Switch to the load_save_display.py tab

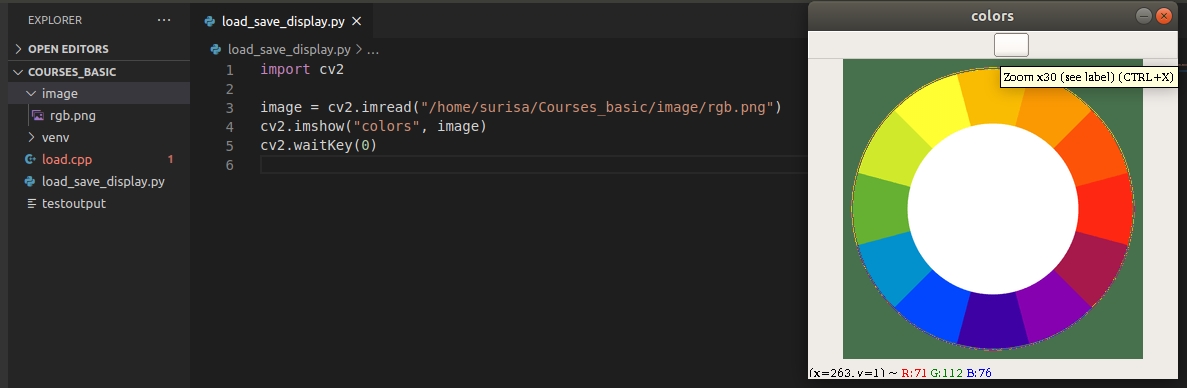tap(282, 21)
